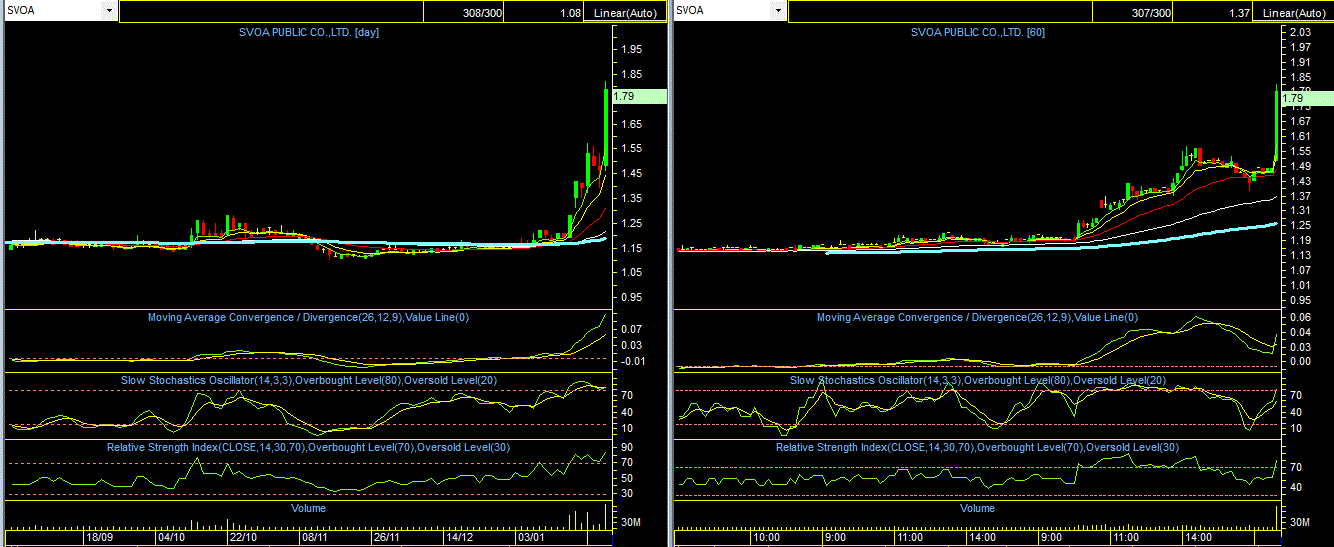Click the 0.07 level on daily MACD axis
The width and height of the screenshot is (1334, 547).
[x=631, y=329]
